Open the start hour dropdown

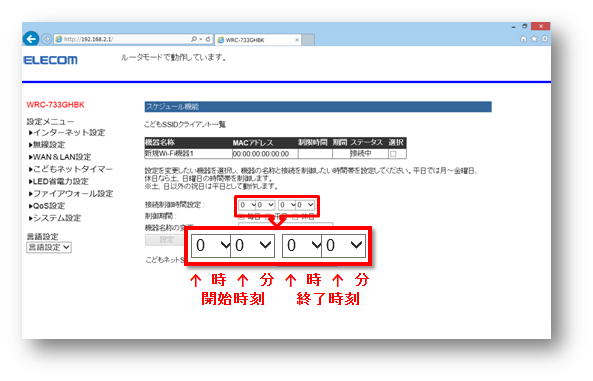(x=247, y=205)
